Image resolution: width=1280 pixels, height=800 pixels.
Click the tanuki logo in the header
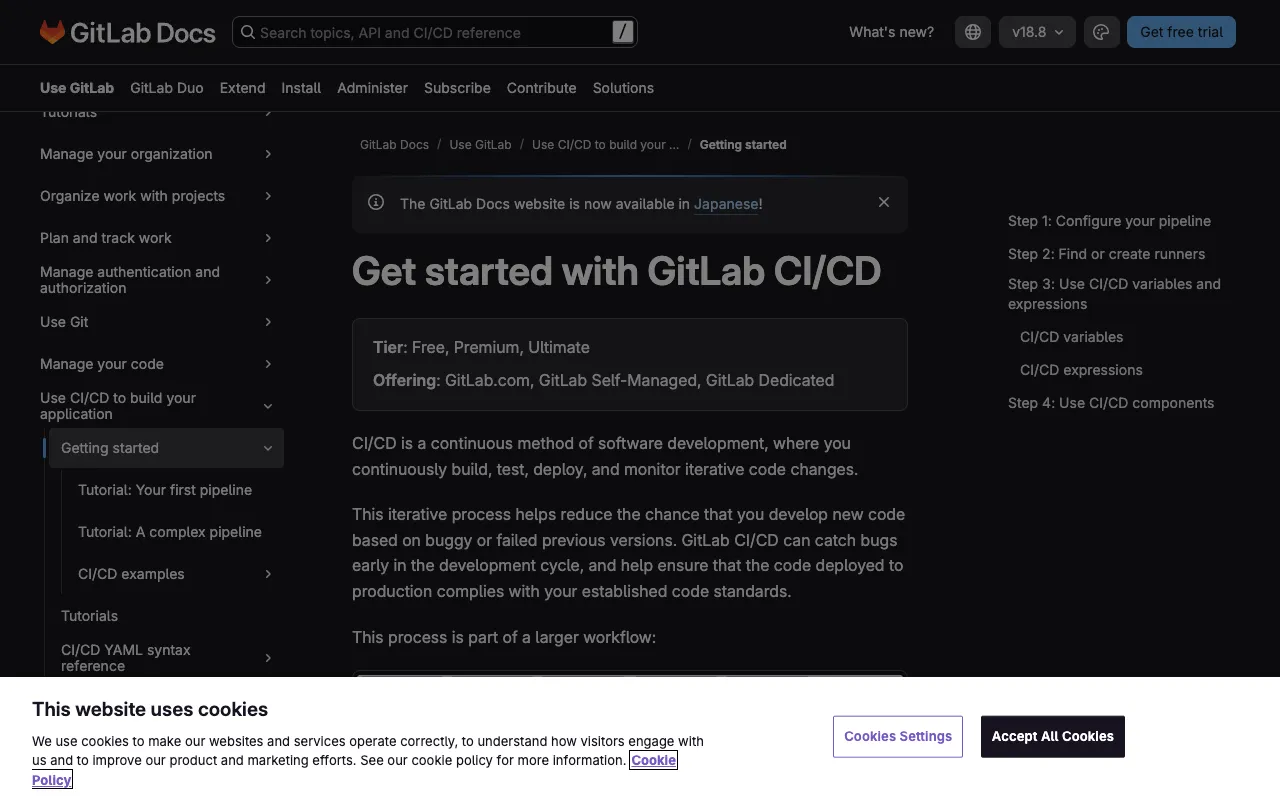pyautogui.click(x=51, y=32)
